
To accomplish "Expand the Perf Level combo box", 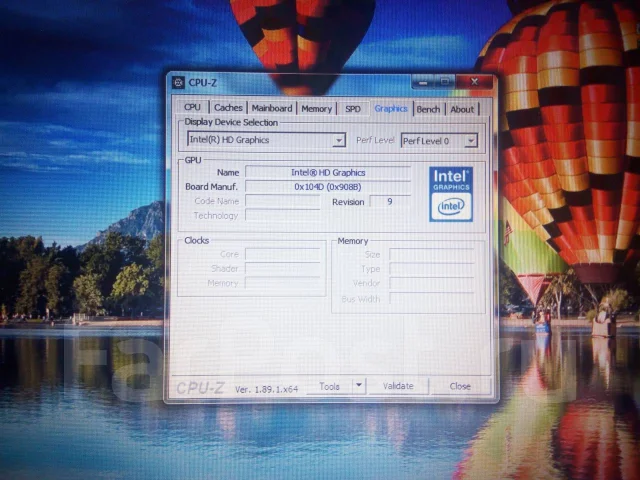I will 439,141.
